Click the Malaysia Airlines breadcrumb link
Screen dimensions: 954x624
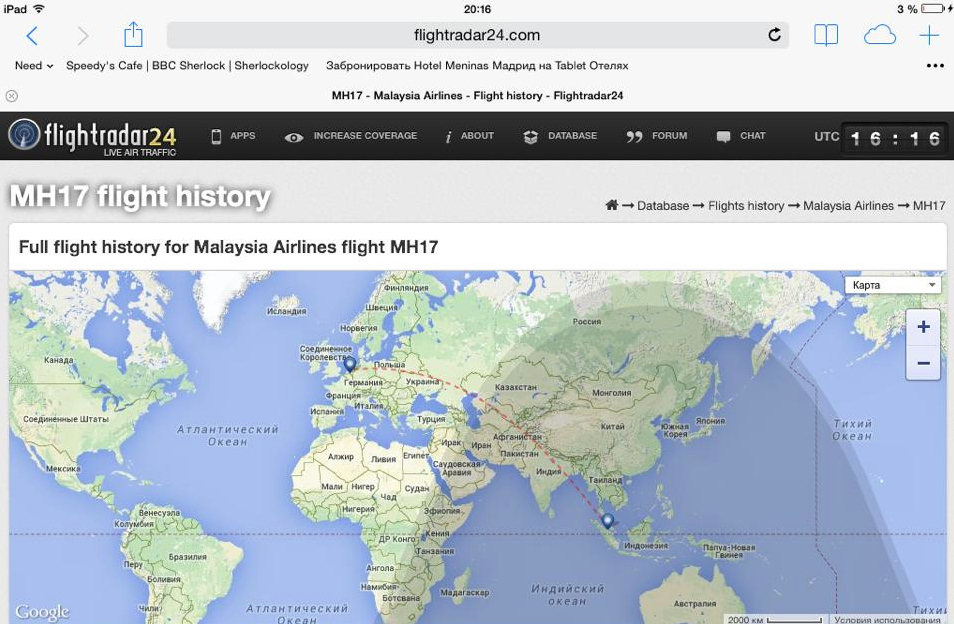[848, 206]
